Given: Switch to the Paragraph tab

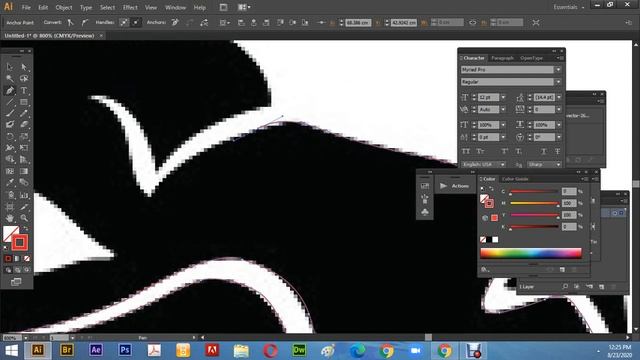Looking at the screenshot, I should coord(502,58).
